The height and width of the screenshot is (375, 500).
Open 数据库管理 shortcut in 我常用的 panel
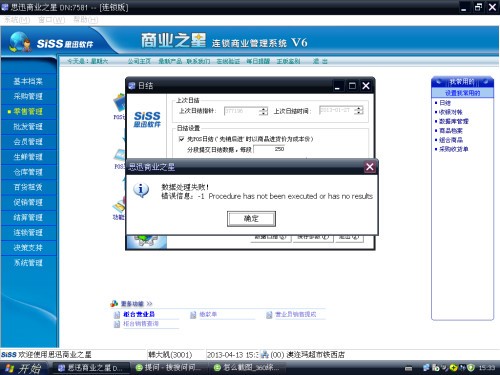pyautogui.click(x=454, y=121)
